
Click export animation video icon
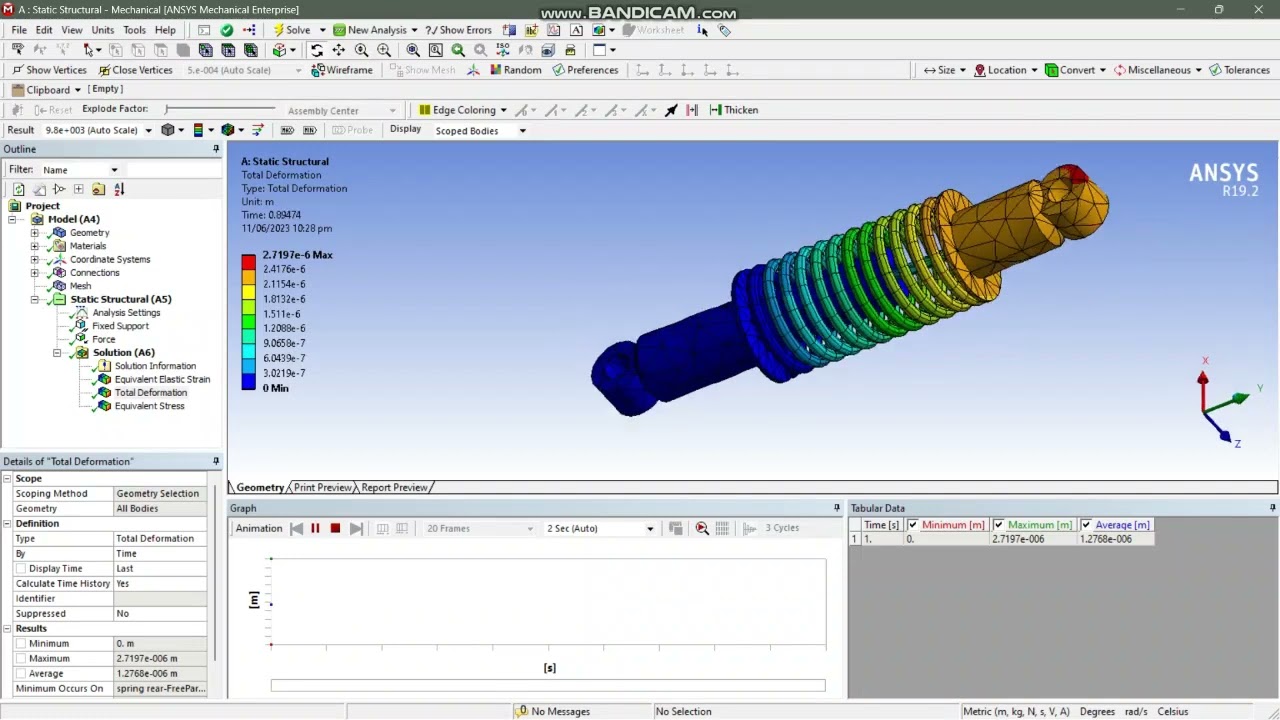point(676,528)
